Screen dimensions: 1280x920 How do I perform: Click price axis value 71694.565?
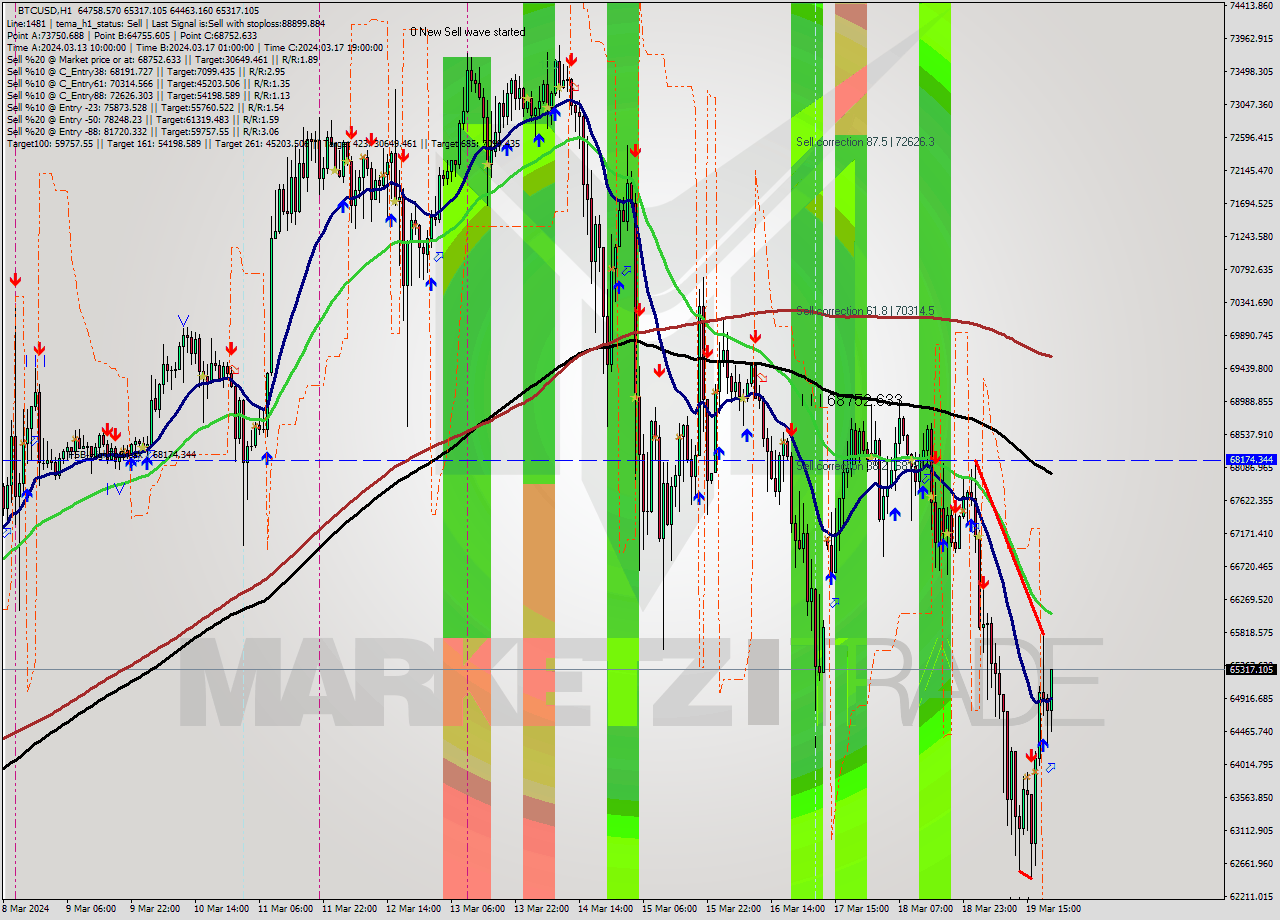(1250, 203)
